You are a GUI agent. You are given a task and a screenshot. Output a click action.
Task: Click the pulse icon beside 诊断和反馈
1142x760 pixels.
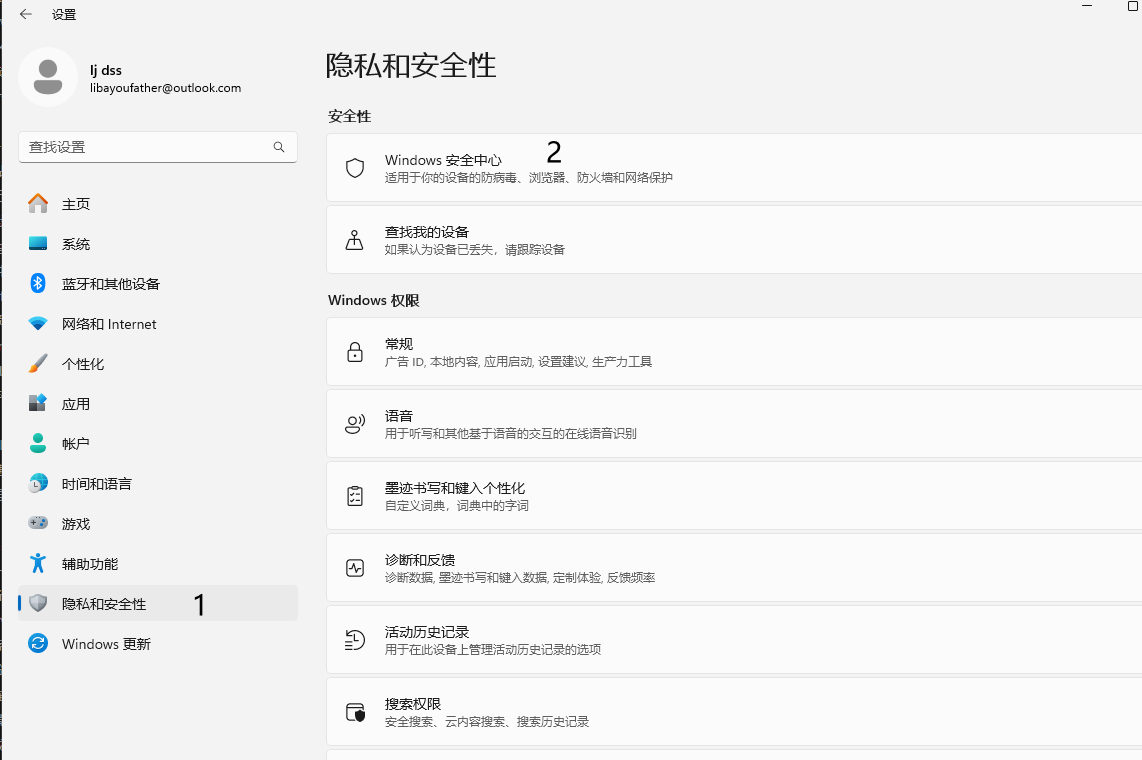click(355, 569)
